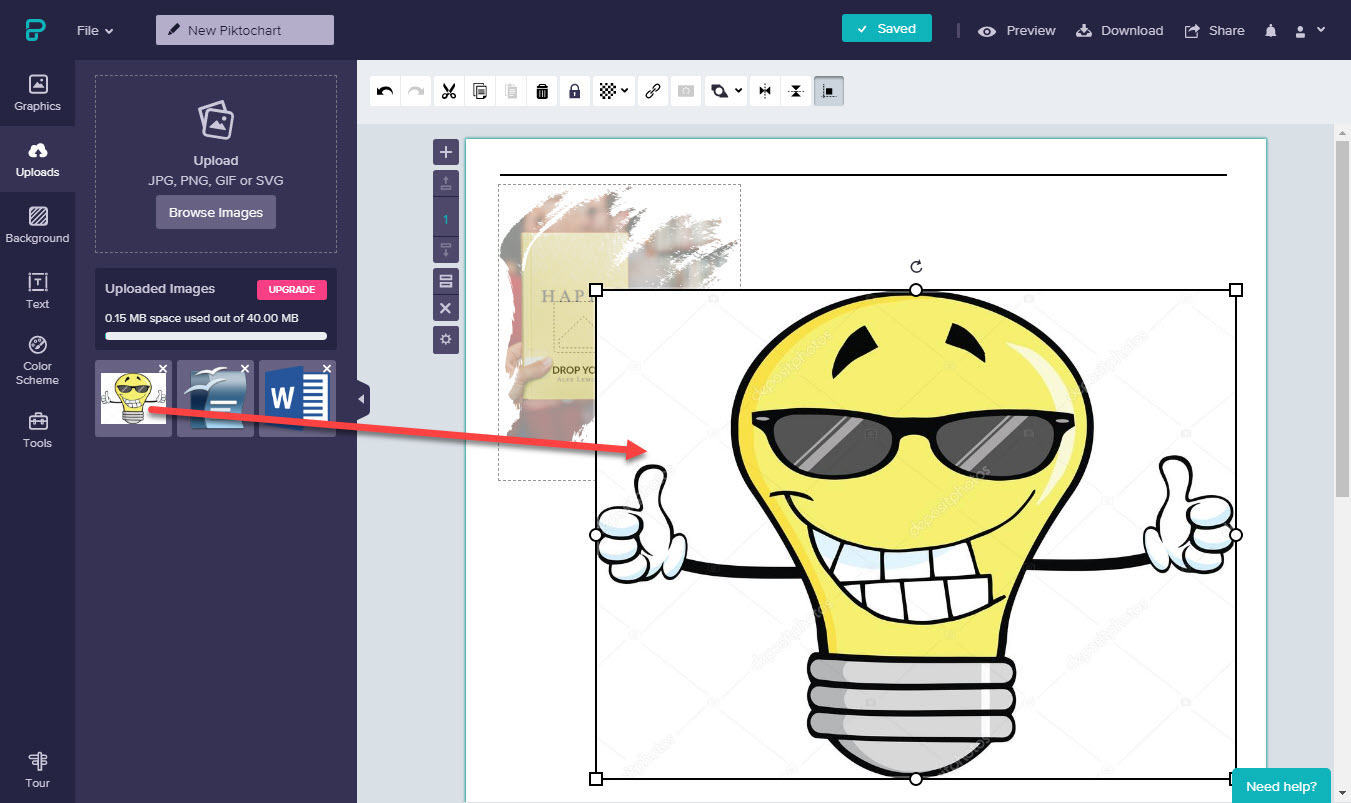This screenshot has width=1351, height=803.
Task: Click the storage usage bar
Action: (216, 336)
